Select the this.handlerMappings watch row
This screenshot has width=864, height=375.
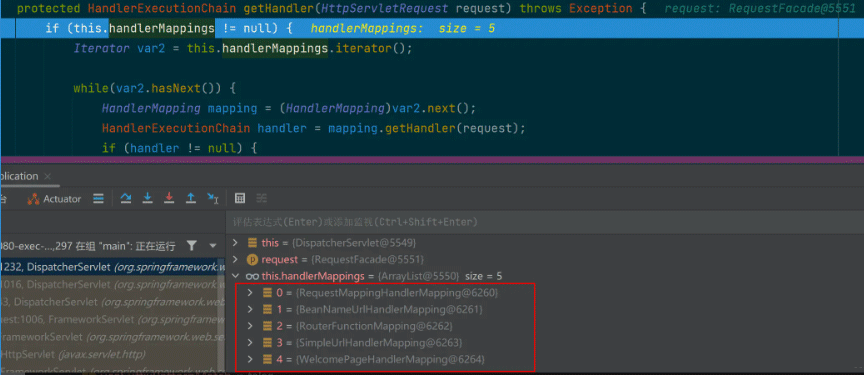544,276
